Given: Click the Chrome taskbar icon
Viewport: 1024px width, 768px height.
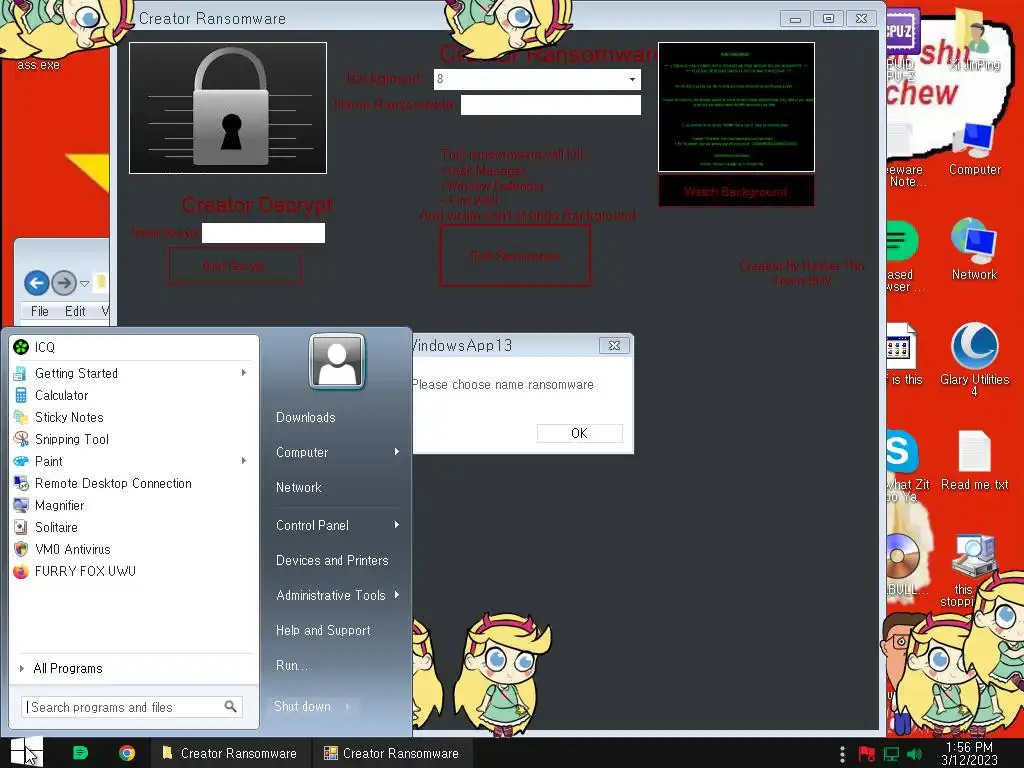Looking at the screenshot, I should click(127, 753).
